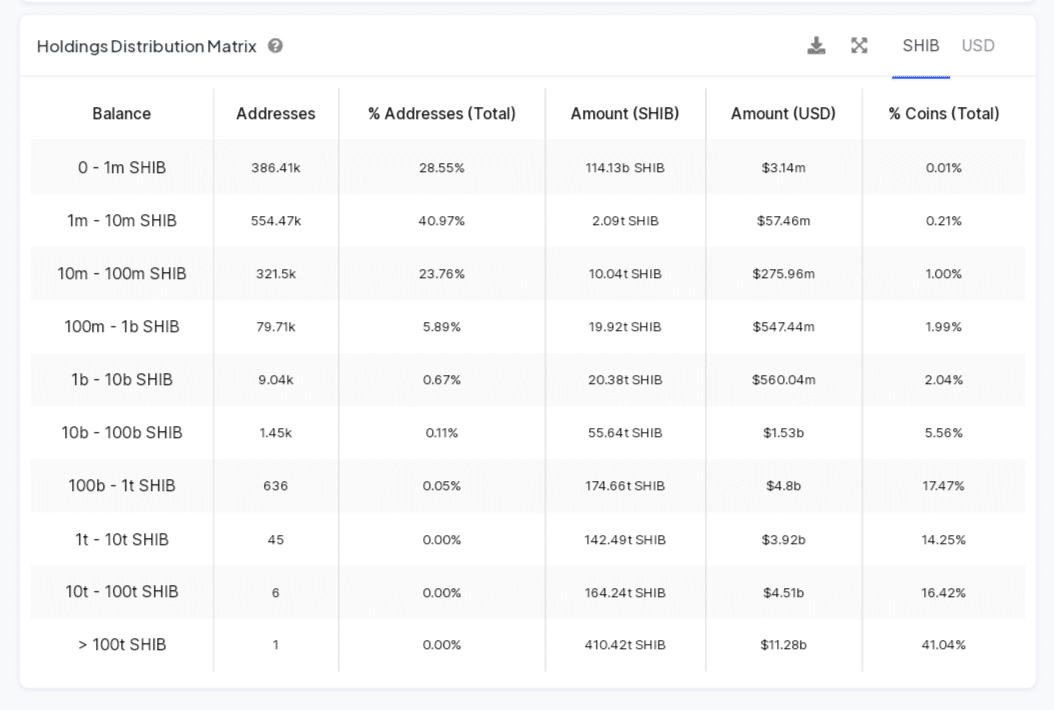The width and height of the screenshot is (1054, 710).
Task: Switch to the SHIB tab
Action: pyautogui.click(x=920, y=46)
